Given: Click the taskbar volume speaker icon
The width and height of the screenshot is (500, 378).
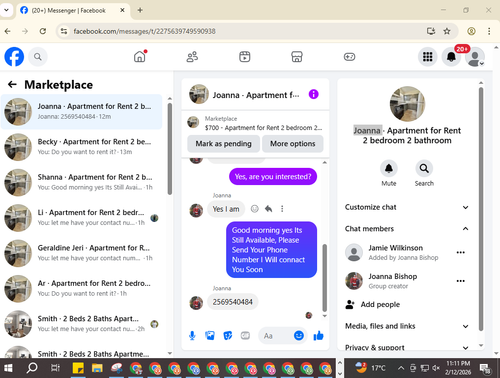Looking at the screenshot, I should pos(436,368).
